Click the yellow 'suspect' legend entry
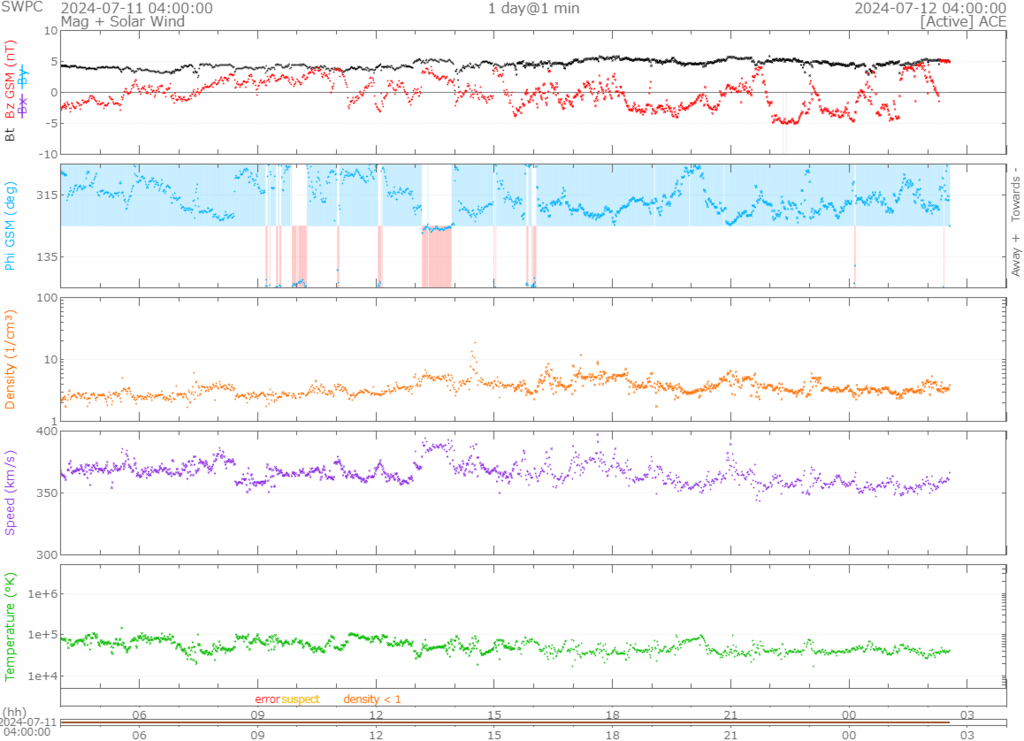Viewport: 1024px width, 741px height. [300, 699]
